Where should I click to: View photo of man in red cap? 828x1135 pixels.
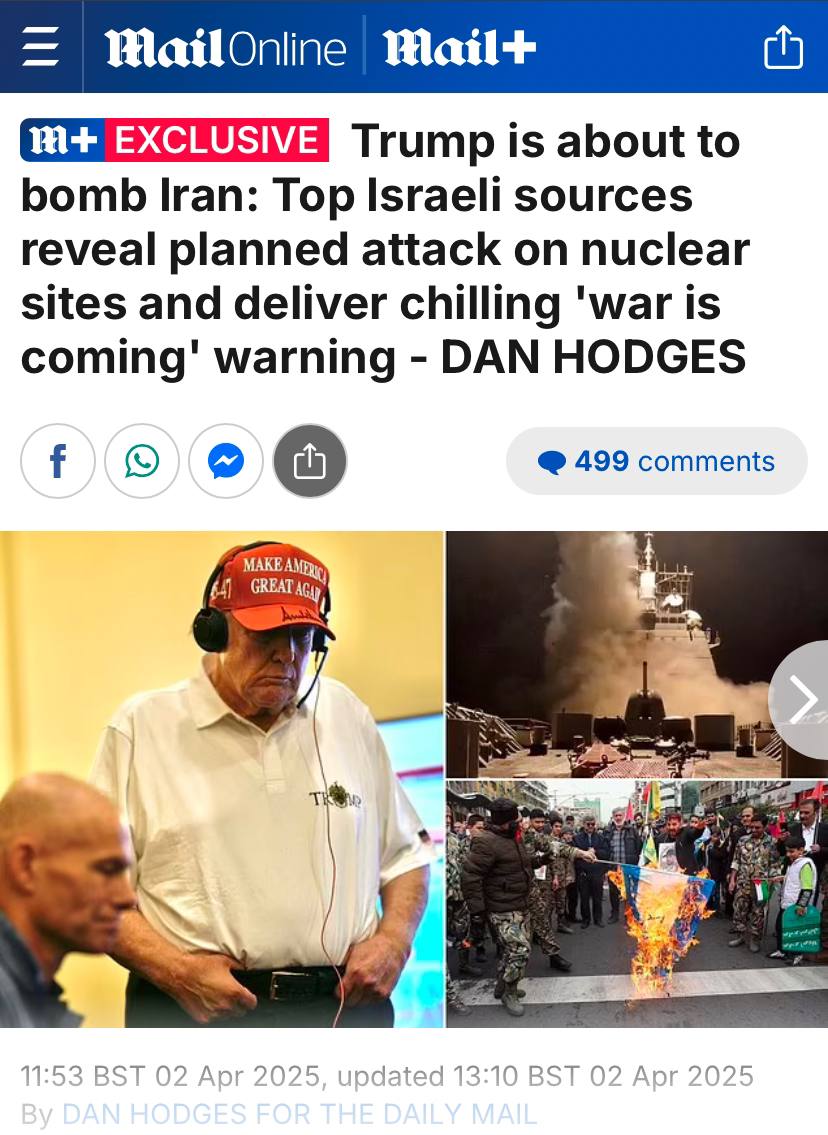pos(221,779)
